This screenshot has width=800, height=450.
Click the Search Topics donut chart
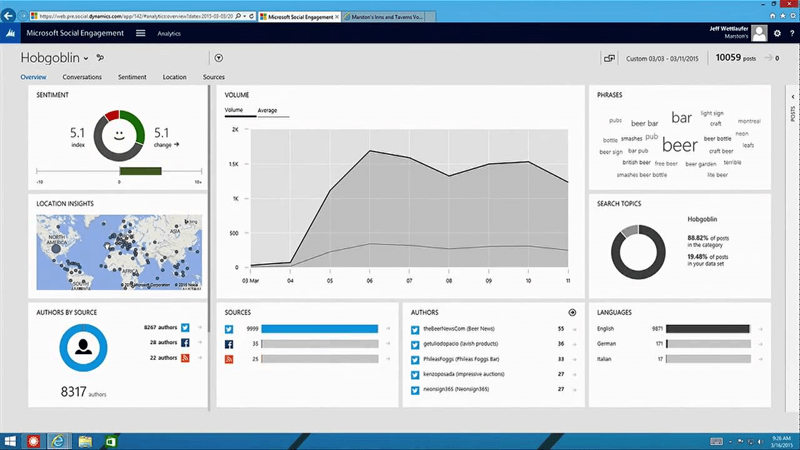[638, 252]
